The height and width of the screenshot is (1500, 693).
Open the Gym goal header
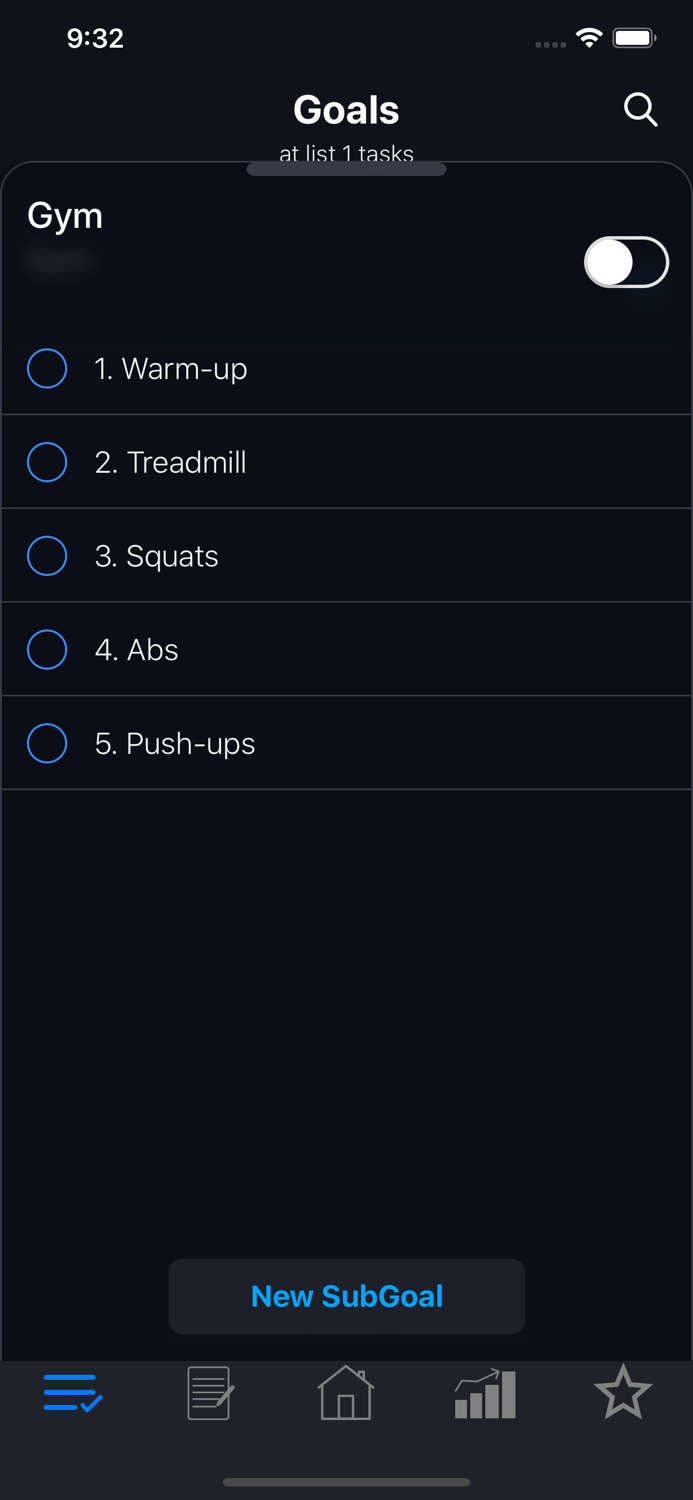pos(65,216)
